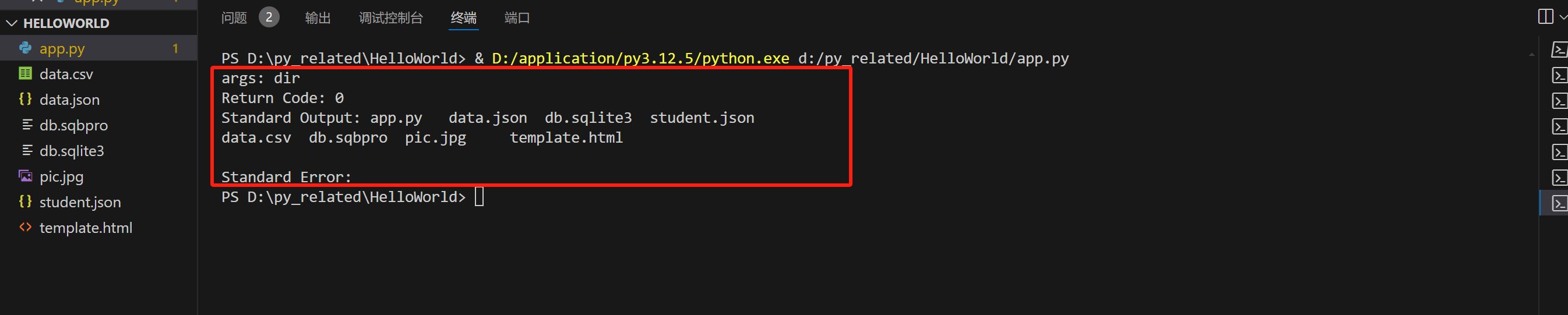Expand the split terminal dropdown arrow
Viewport: 1568px width, 315px height.
pyautogui.click(x=1563, y=17)
